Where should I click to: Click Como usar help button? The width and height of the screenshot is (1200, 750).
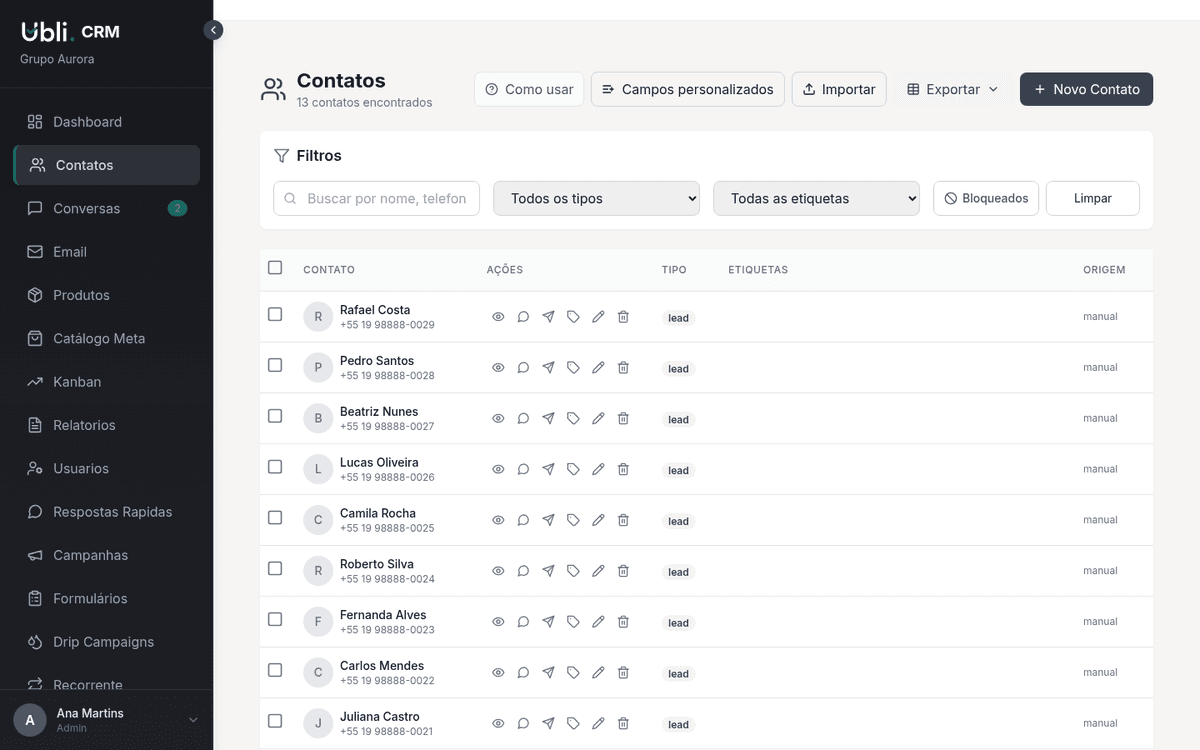[529, 89]
